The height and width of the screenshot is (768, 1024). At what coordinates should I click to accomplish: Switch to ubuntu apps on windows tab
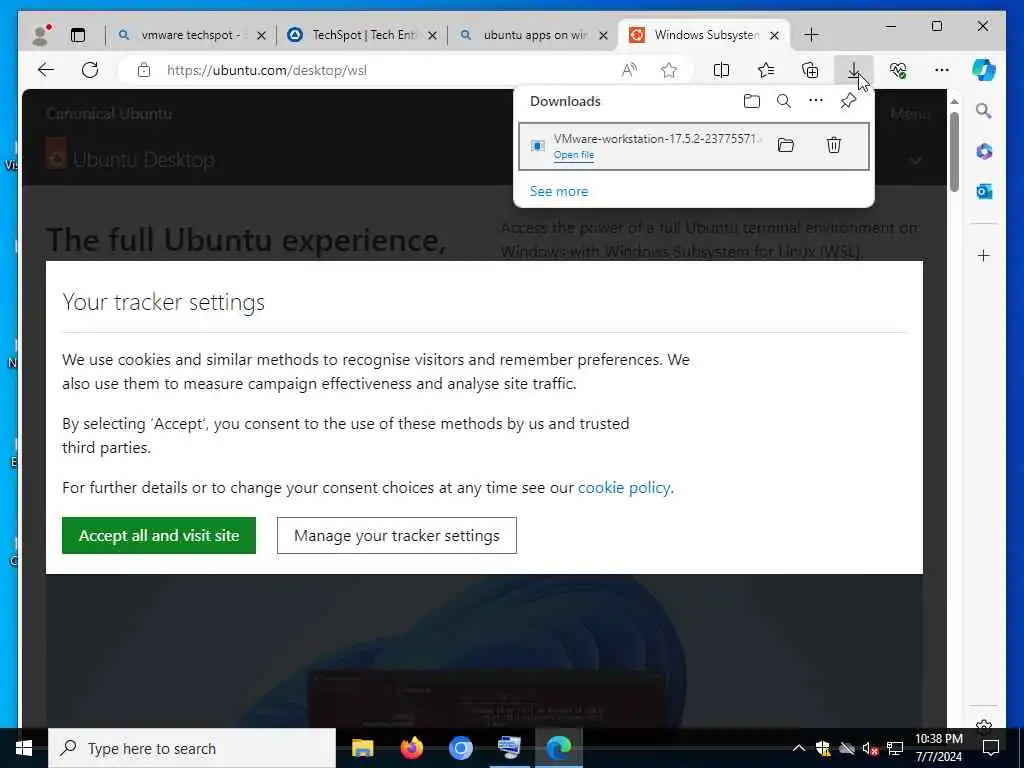pyautogui.click(x=534, y=35)
